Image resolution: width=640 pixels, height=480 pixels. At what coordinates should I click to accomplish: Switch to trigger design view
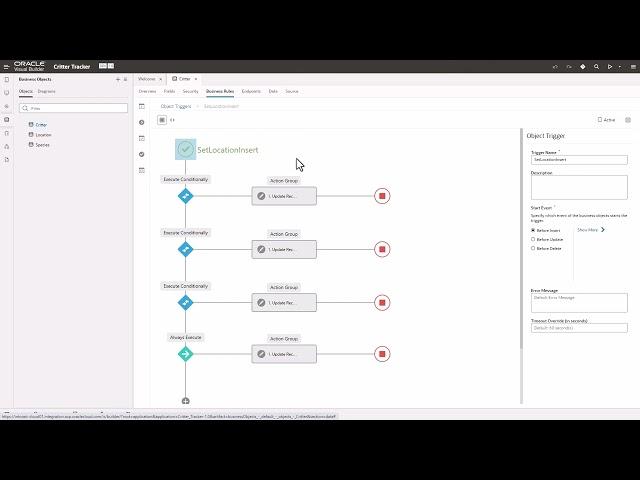(x=162, y=120)
